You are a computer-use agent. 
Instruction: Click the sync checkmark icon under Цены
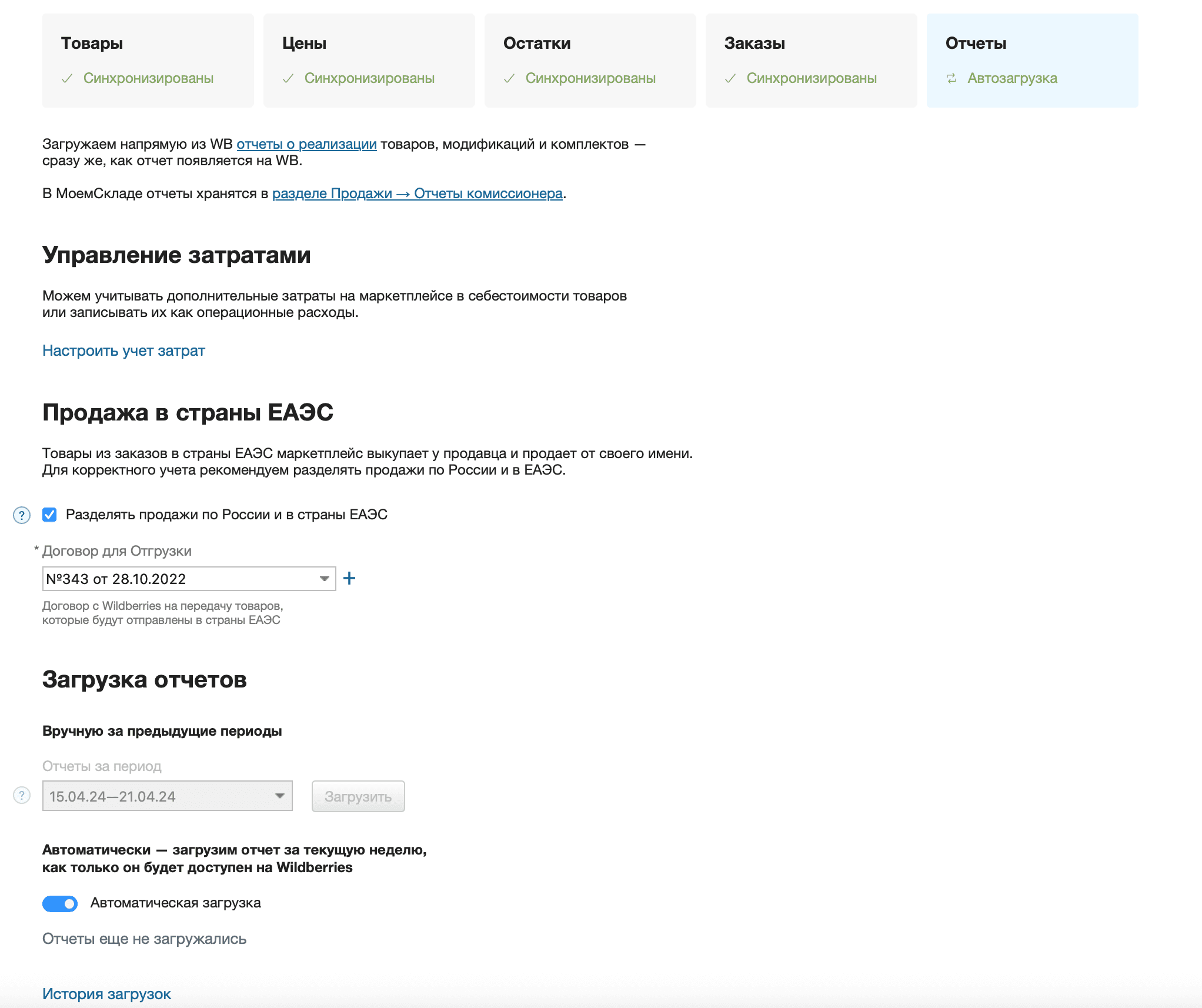pos(289,78)
